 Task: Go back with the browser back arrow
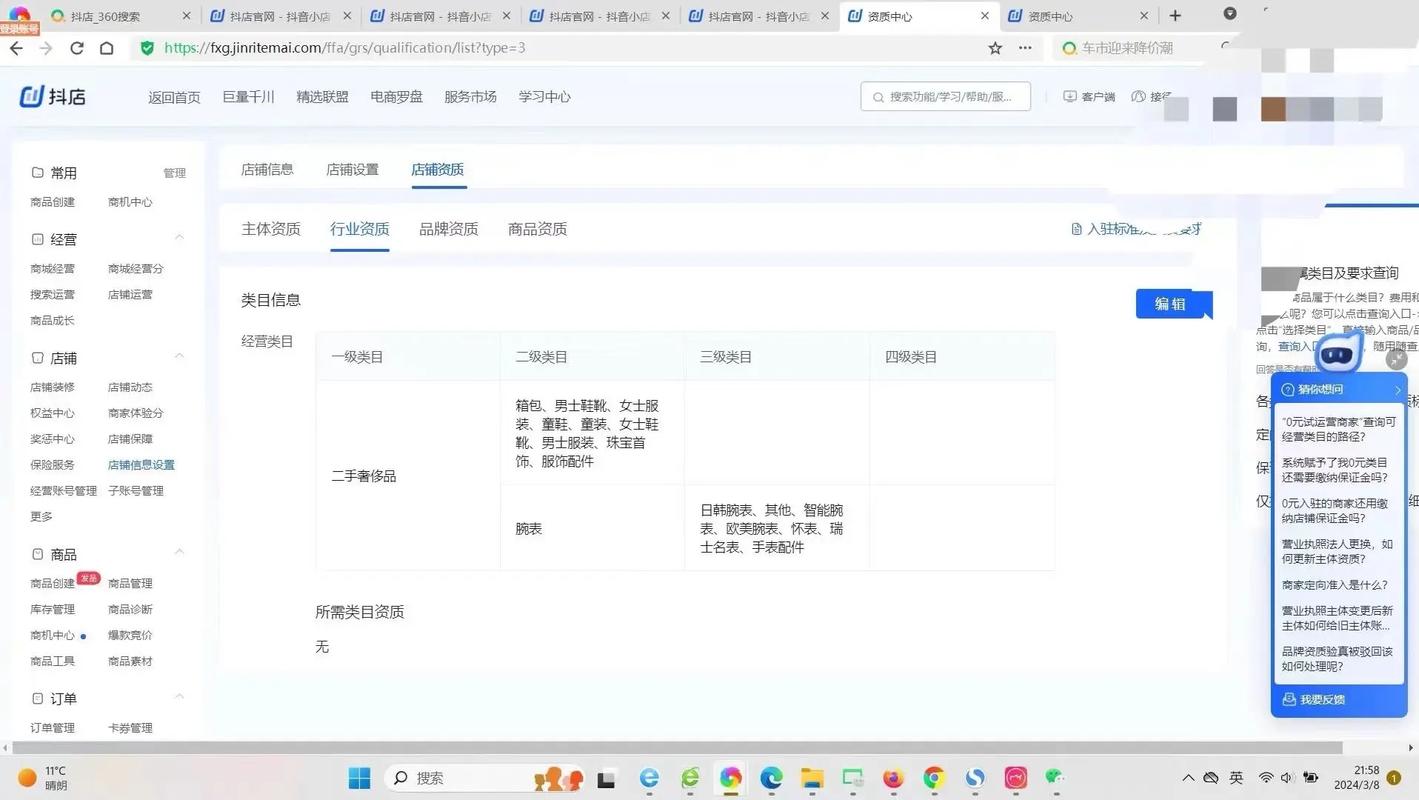pyautogui.click(x=16, y=48)
